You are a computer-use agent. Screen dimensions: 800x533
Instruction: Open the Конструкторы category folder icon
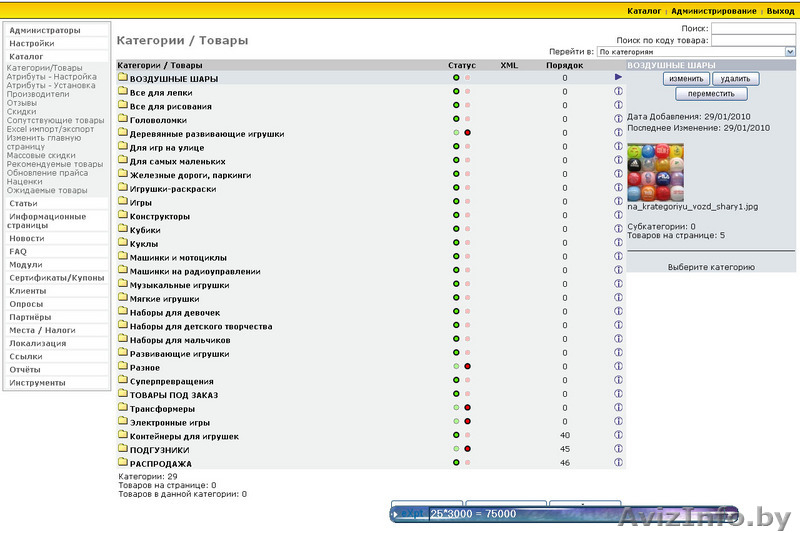point(122,216)
